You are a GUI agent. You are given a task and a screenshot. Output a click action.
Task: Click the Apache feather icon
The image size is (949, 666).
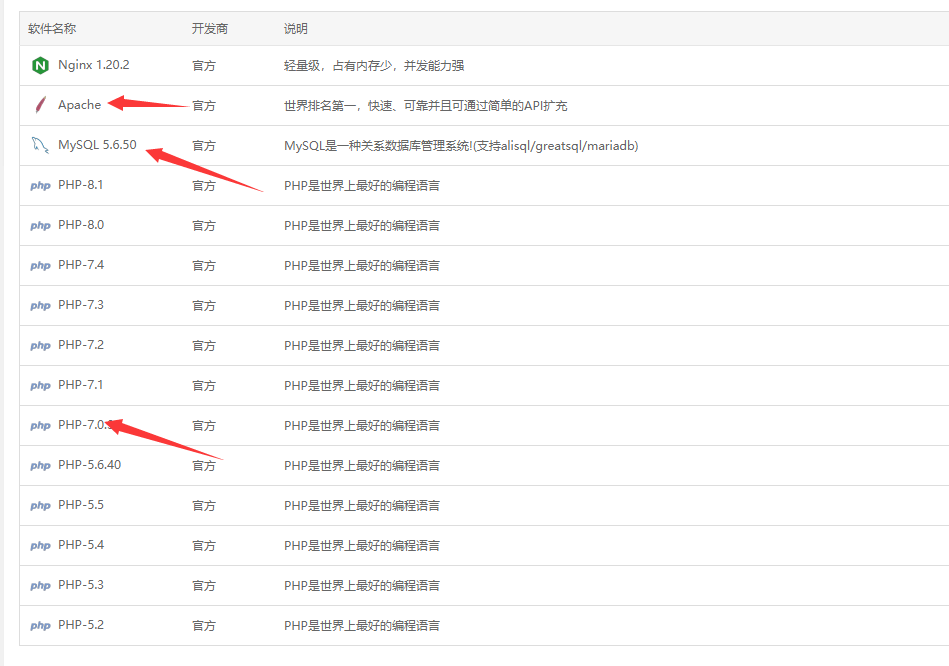(x=40, y=105)
